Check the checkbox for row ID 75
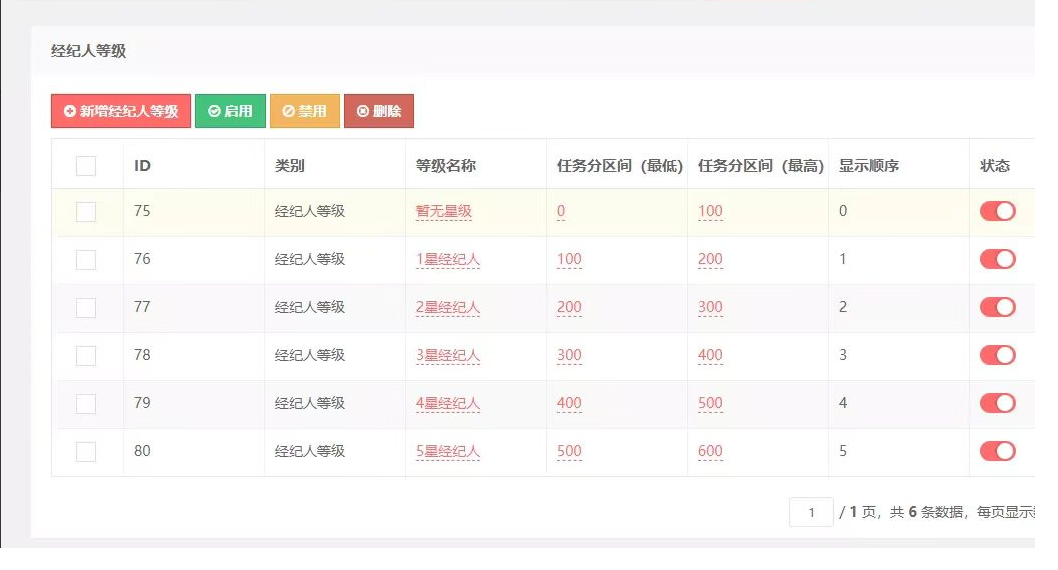The image size is (1058, 570). (x=86, y=212)
